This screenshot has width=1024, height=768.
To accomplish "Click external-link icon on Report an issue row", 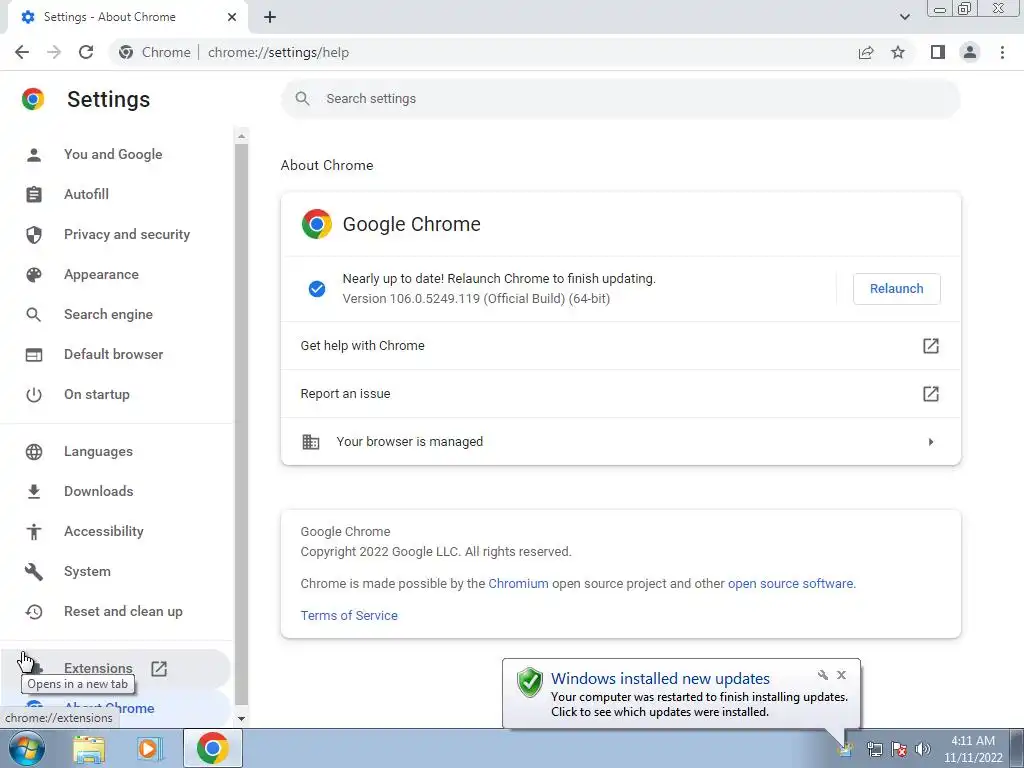I will pyautogui.click(x=931, y=394).
